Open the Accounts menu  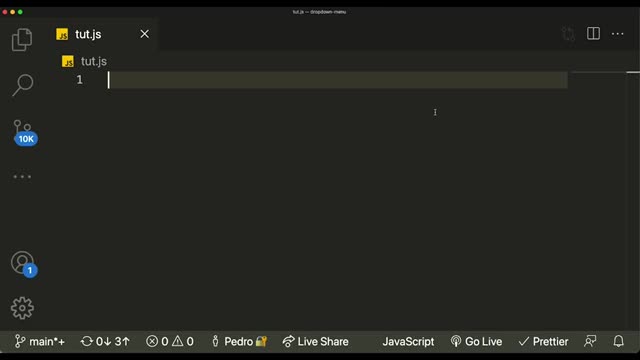tap(23, 264)
